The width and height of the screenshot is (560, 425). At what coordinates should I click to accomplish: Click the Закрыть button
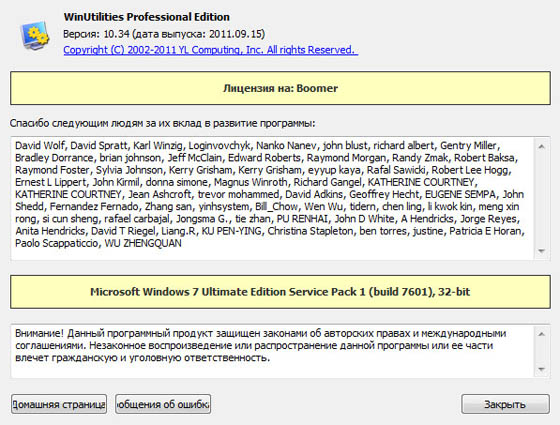coord(505,404)
